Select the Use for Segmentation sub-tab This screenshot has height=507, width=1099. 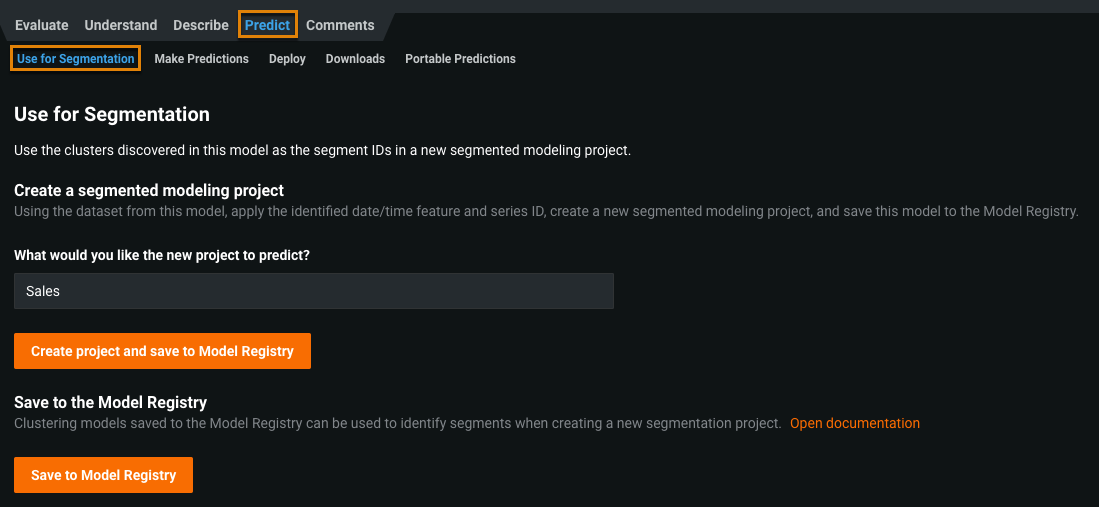(x=76, y=59)
